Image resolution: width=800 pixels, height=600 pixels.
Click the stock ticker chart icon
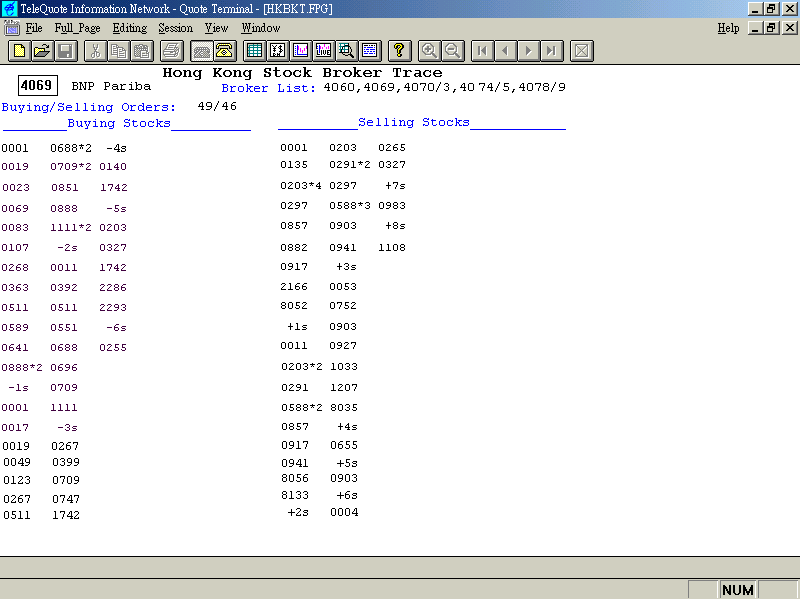click(277, 51)
